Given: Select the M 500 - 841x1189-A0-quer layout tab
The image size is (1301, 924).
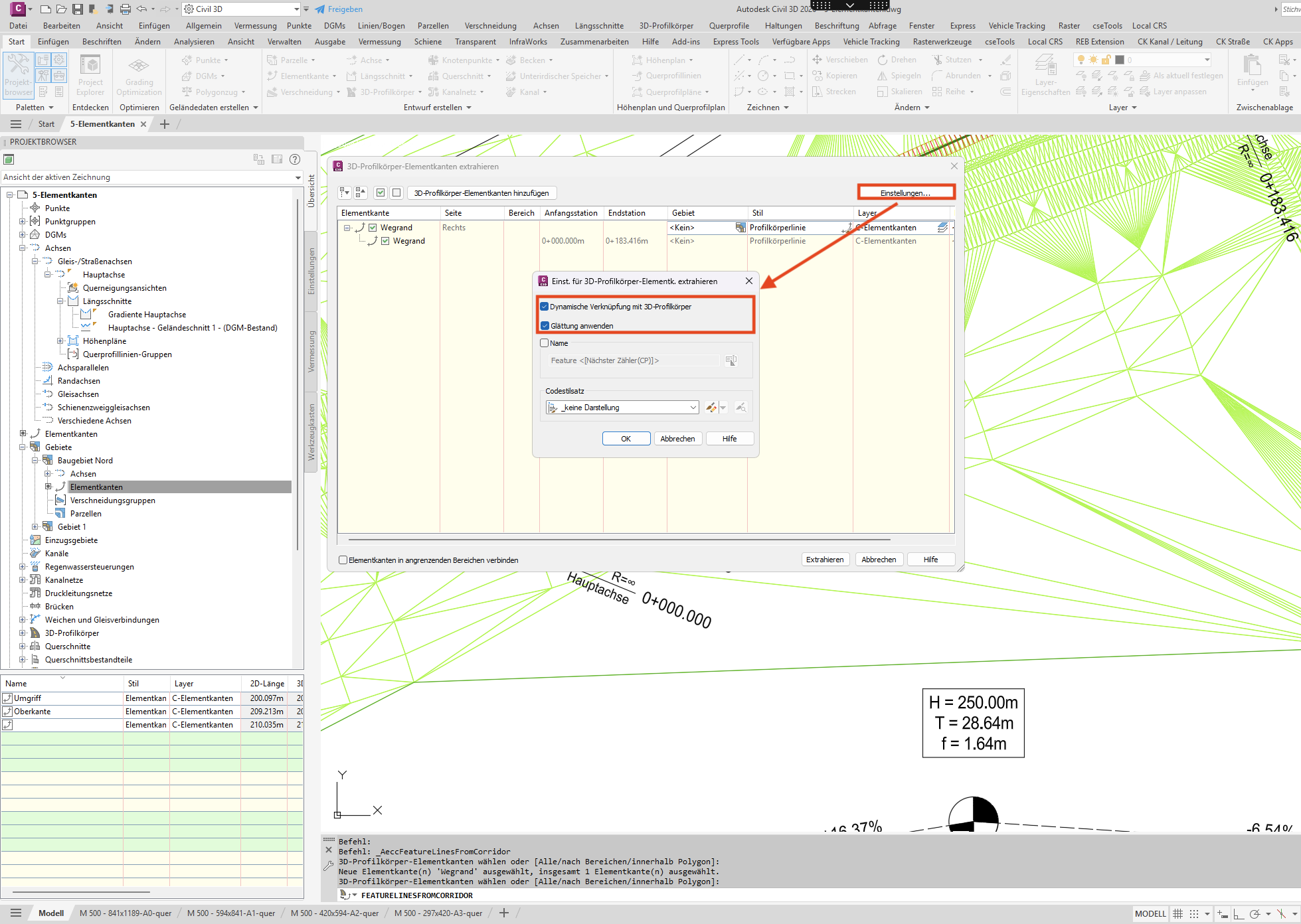Looking at the screenshot, I should pos(126,913).
